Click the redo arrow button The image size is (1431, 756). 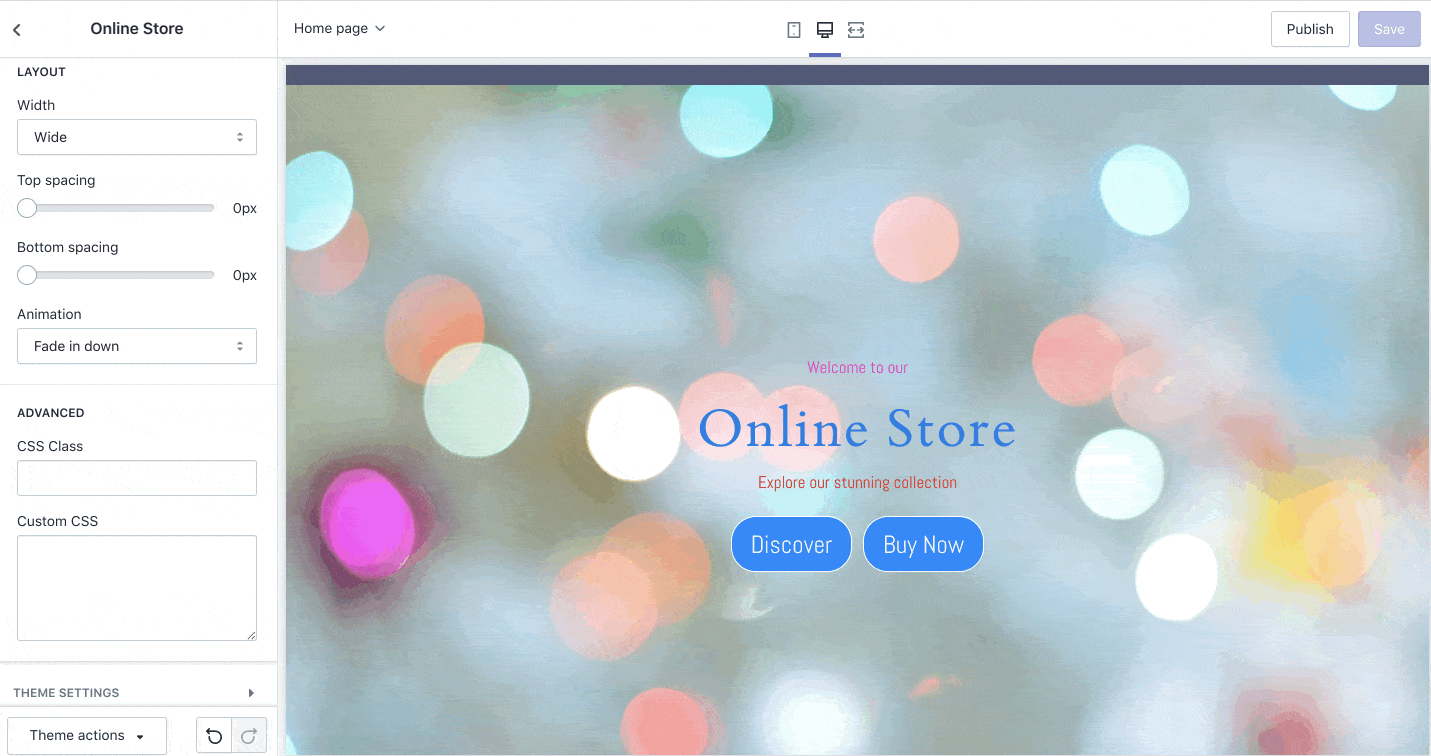pos(249,736)
